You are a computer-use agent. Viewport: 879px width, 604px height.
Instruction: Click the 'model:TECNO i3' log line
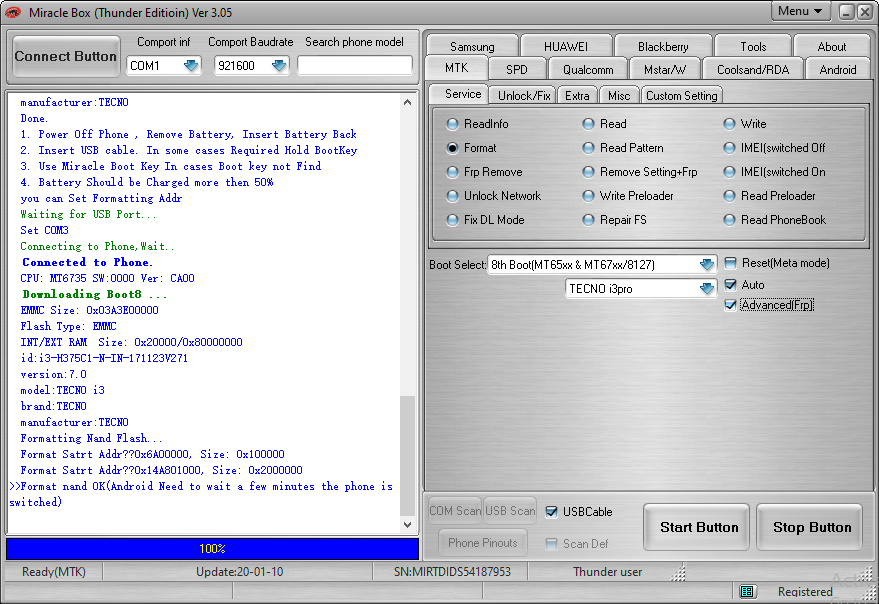click(63, 390)
